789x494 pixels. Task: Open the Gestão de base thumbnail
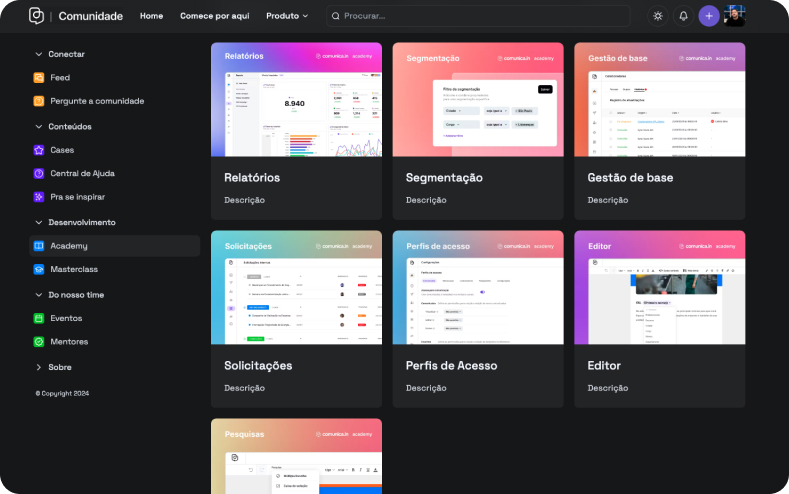pos(660,100)
